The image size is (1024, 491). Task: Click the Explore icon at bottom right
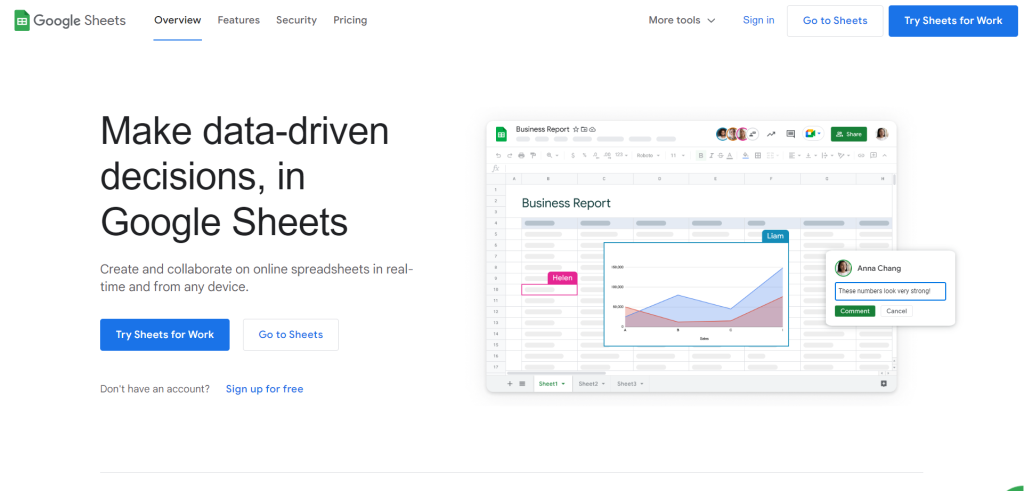click(884, 384)
